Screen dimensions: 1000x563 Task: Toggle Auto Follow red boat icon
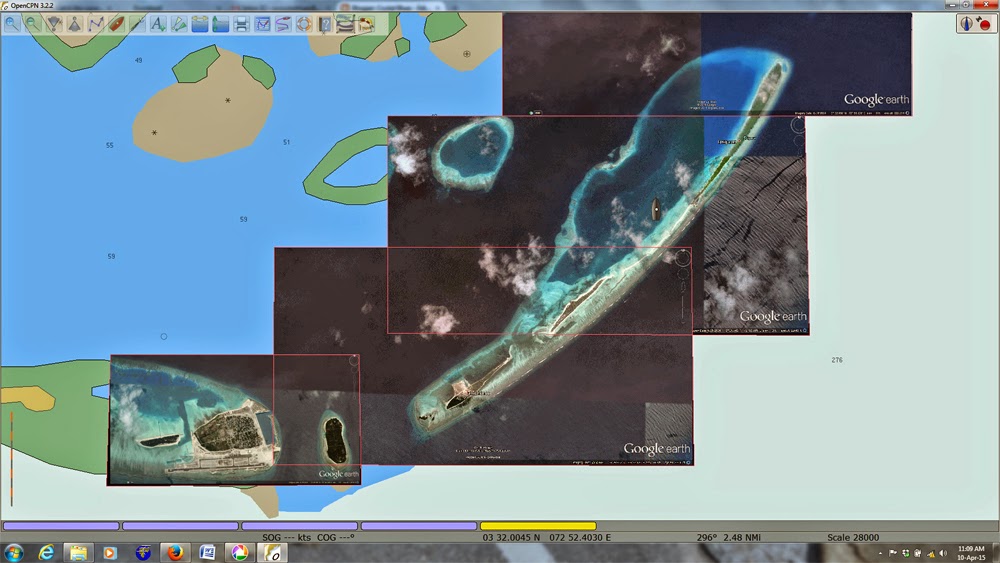click(x=116, y=24)
